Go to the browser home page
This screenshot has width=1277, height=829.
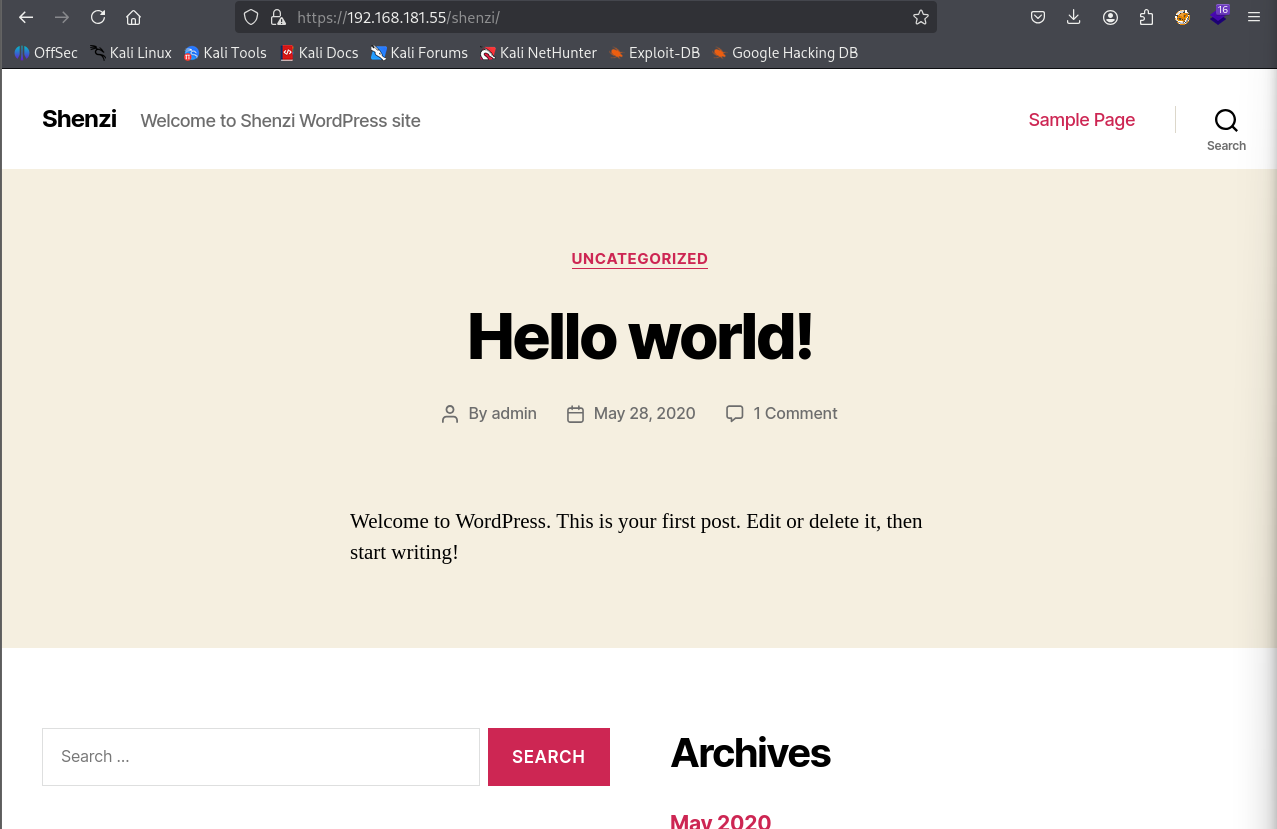(133, 17)
